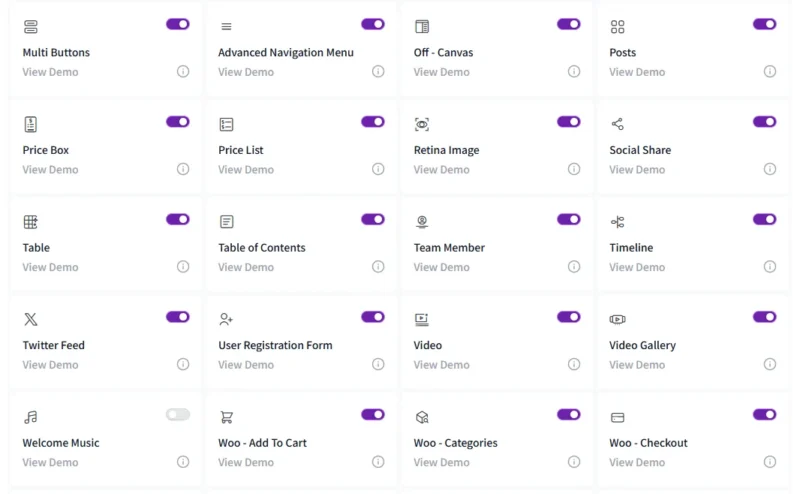800x494 pixels.
Task: Click the Twitter Feed X icon
Action: 31,319
